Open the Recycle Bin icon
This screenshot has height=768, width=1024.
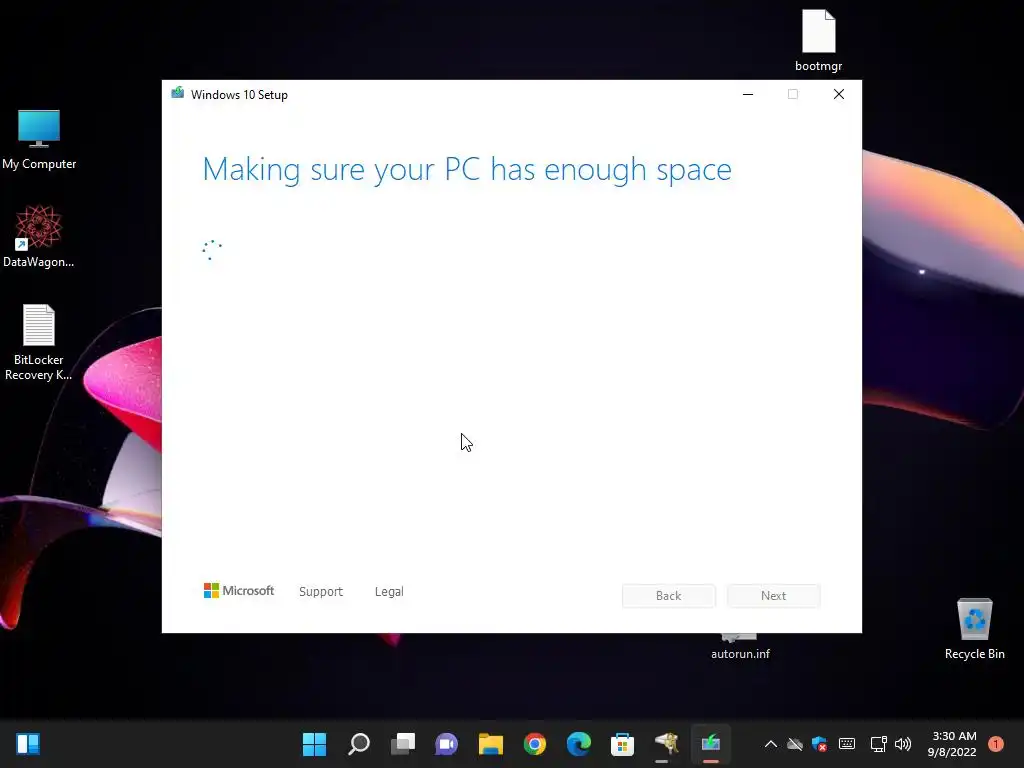pyautogui.click(x=974, y=628)
